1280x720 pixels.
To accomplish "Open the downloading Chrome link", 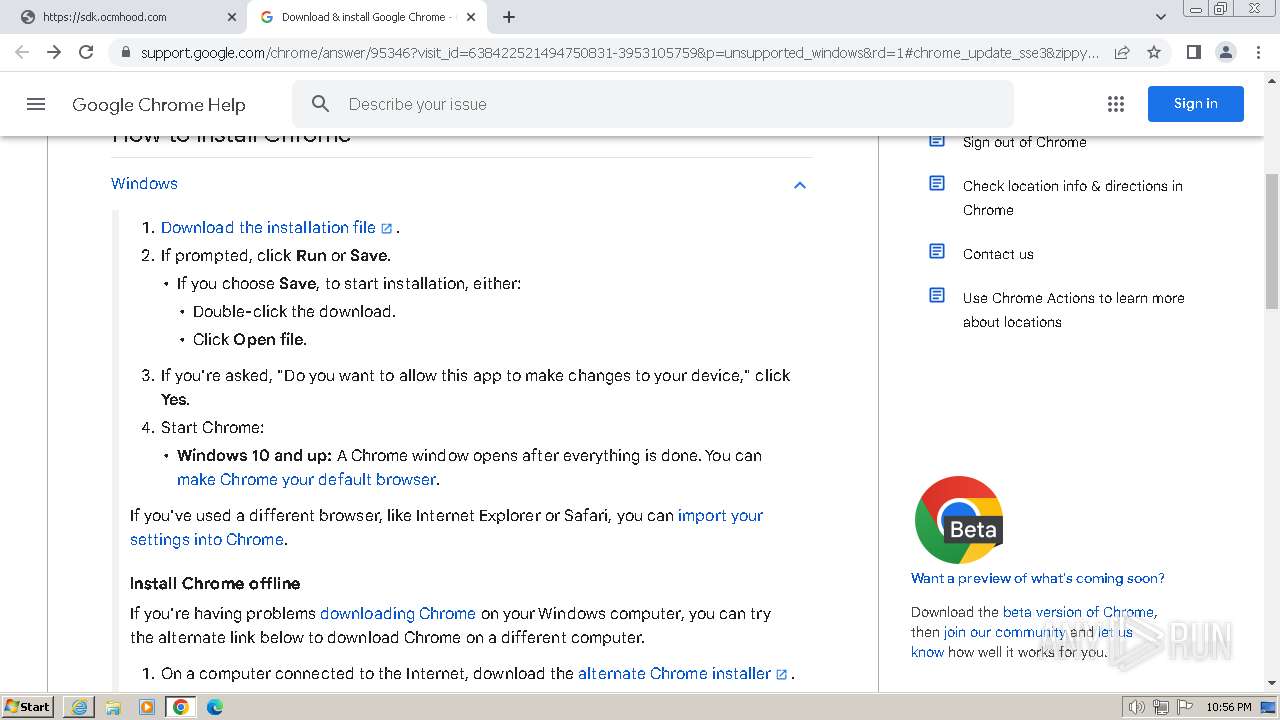I will tap(398, 614).
